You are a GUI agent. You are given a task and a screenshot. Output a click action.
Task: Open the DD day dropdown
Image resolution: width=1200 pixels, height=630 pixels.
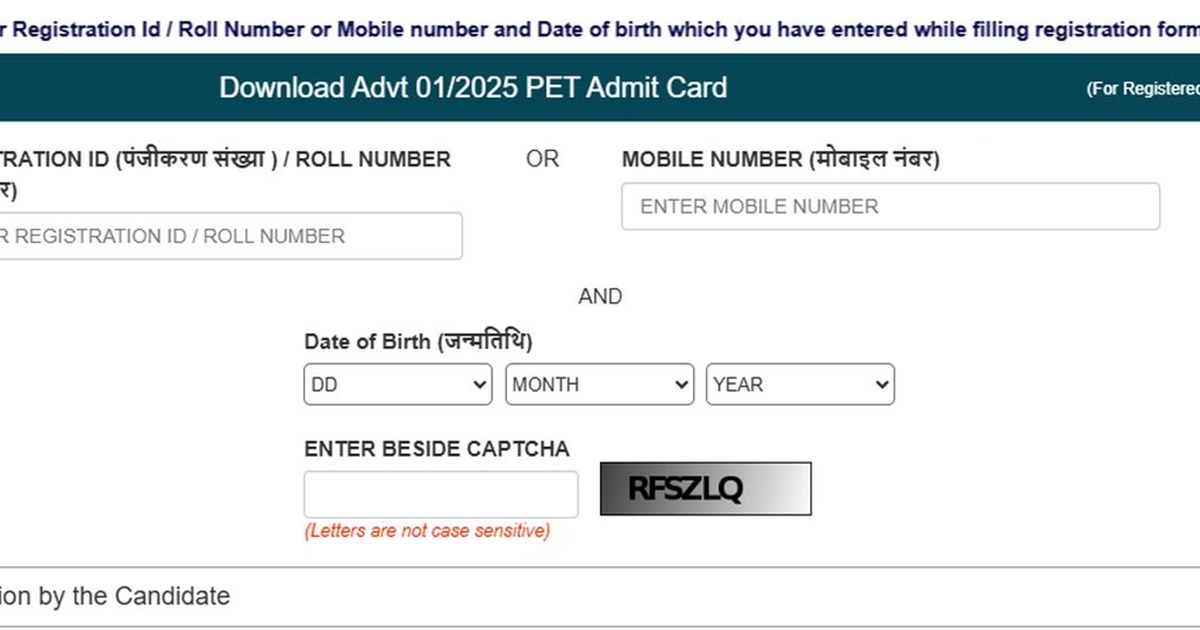[397, 384]
